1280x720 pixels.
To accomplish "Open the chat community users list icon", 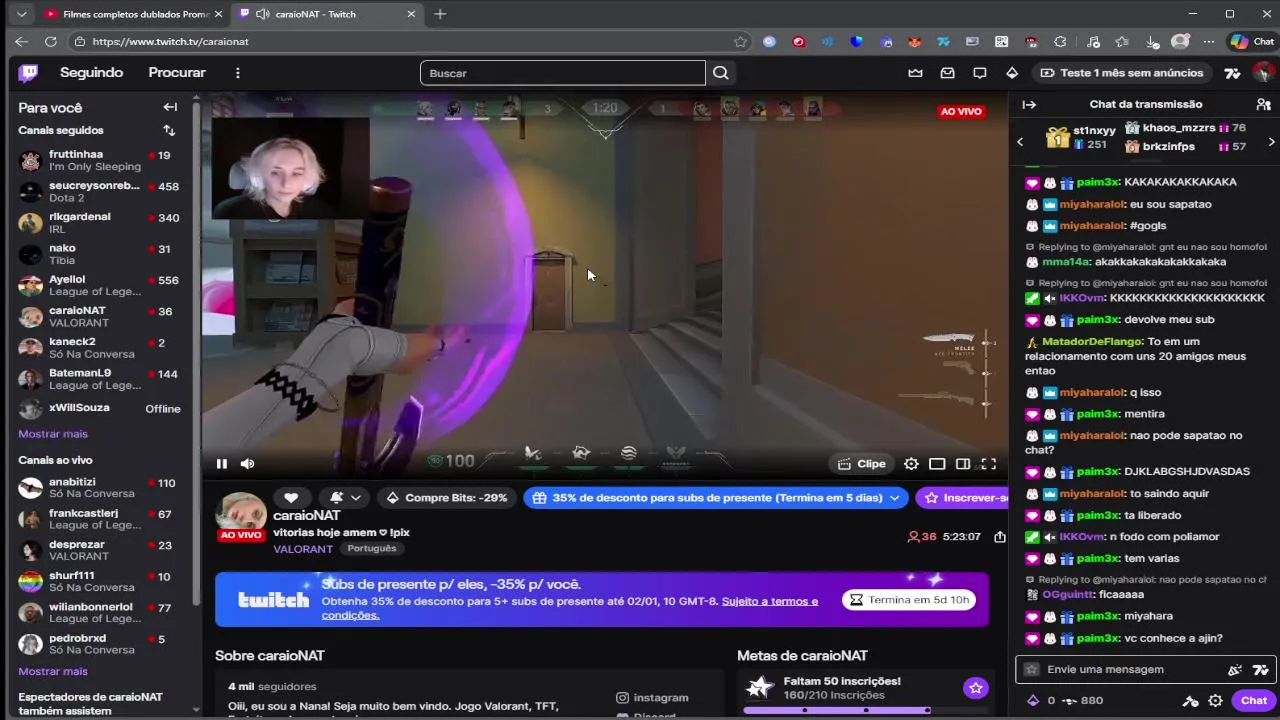I will [1263, 104].
